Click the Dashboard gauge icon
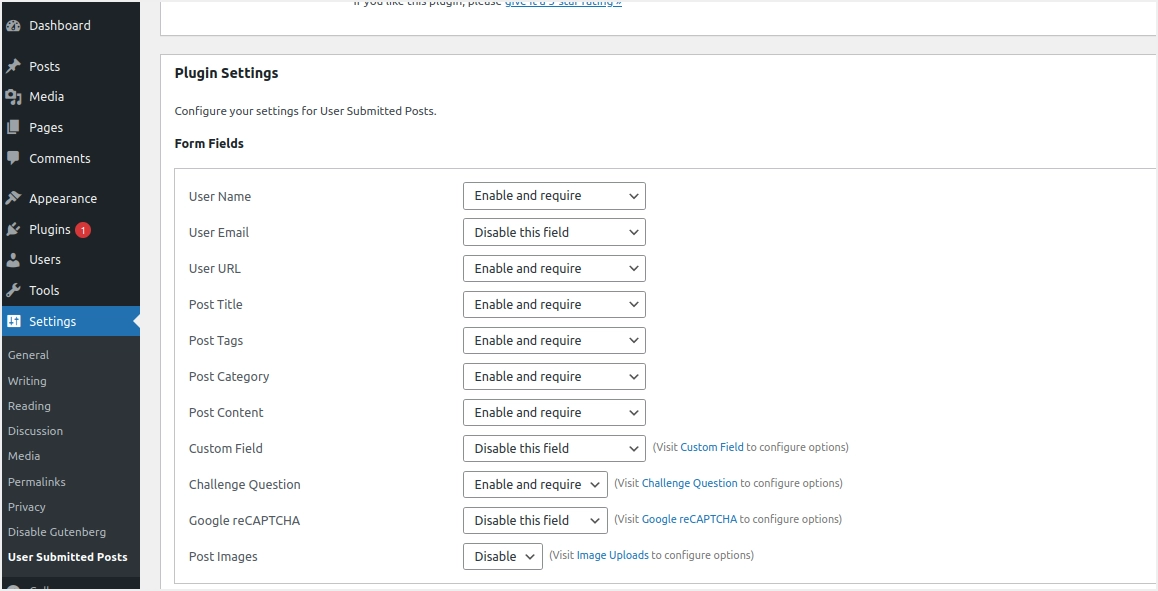This screenshot has width=1158, height=591. (13, 26)
